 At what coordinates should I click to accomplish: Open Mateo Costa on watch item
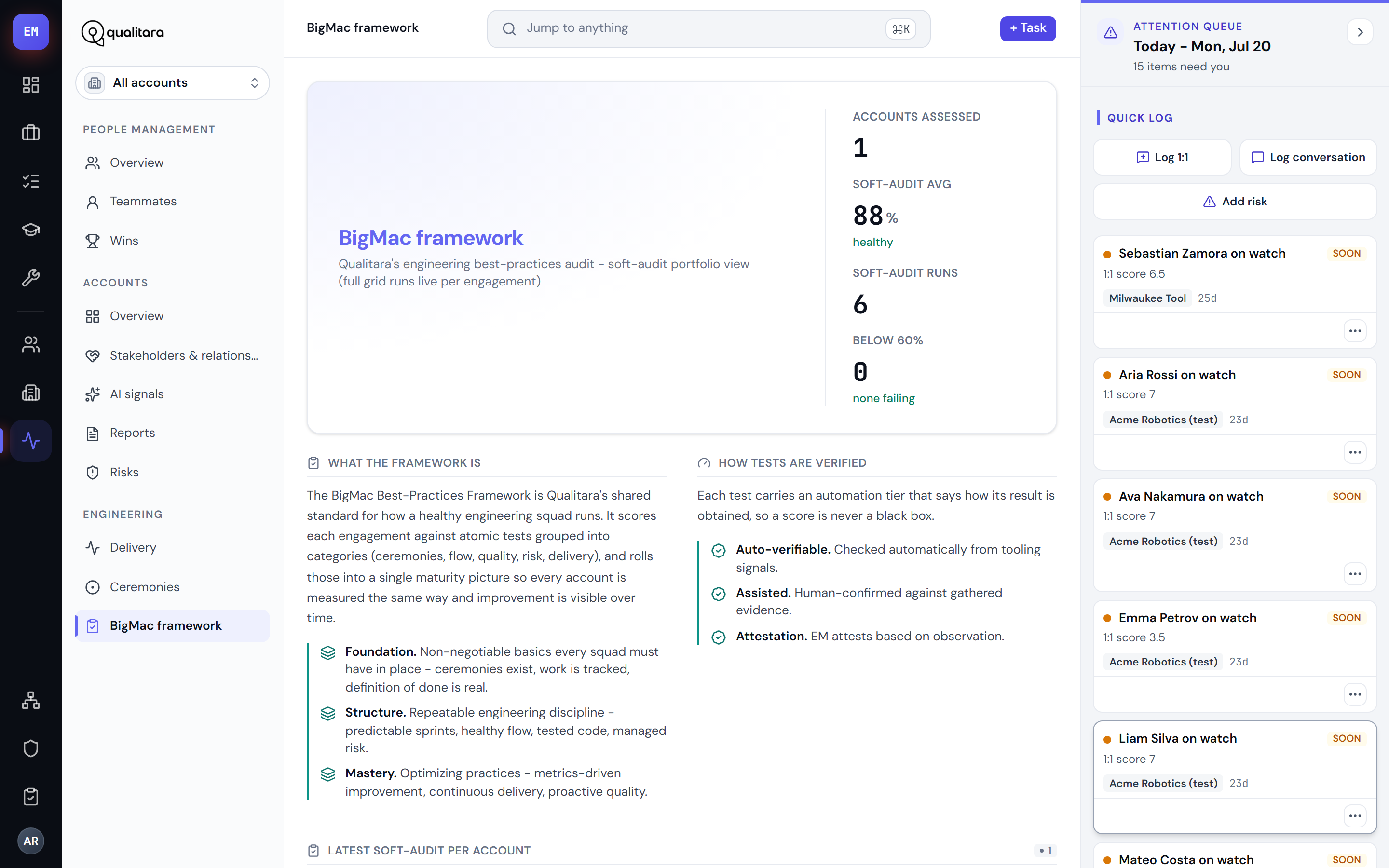[1186, 860]
